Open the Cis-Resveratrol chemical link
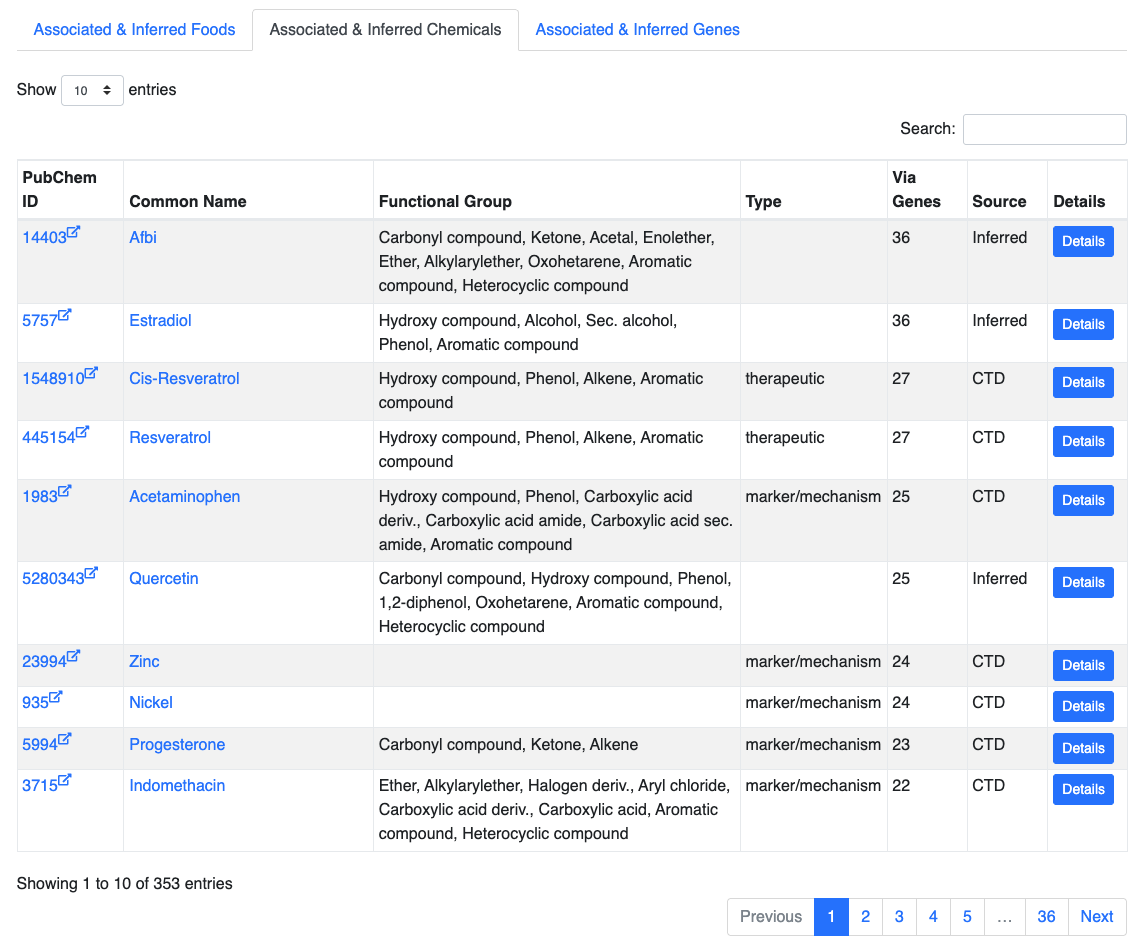 tap(184, 379)
